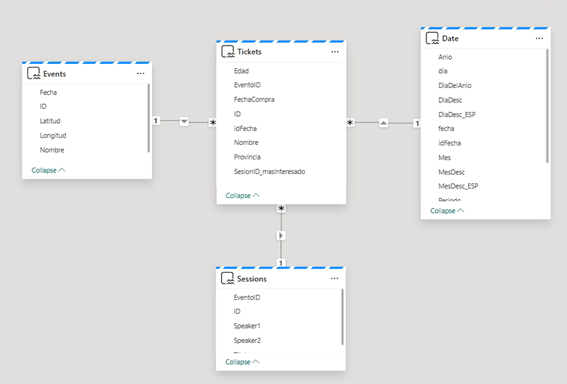This screenshot has width=567, height=384.
Task: Click the '1' cardinality marker above Sessions
Action: [x=281, y=263]
